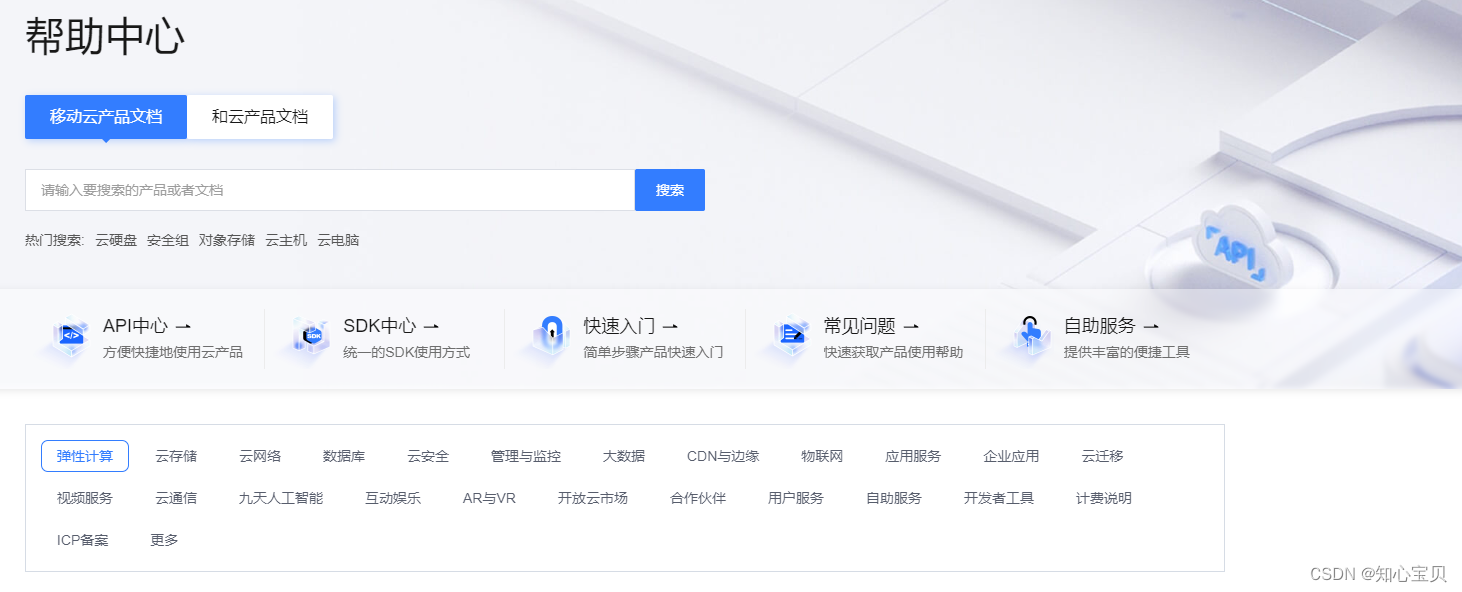Select the 云网络 category
This screenshot has width=1462, height=592.
coord(260,456)
